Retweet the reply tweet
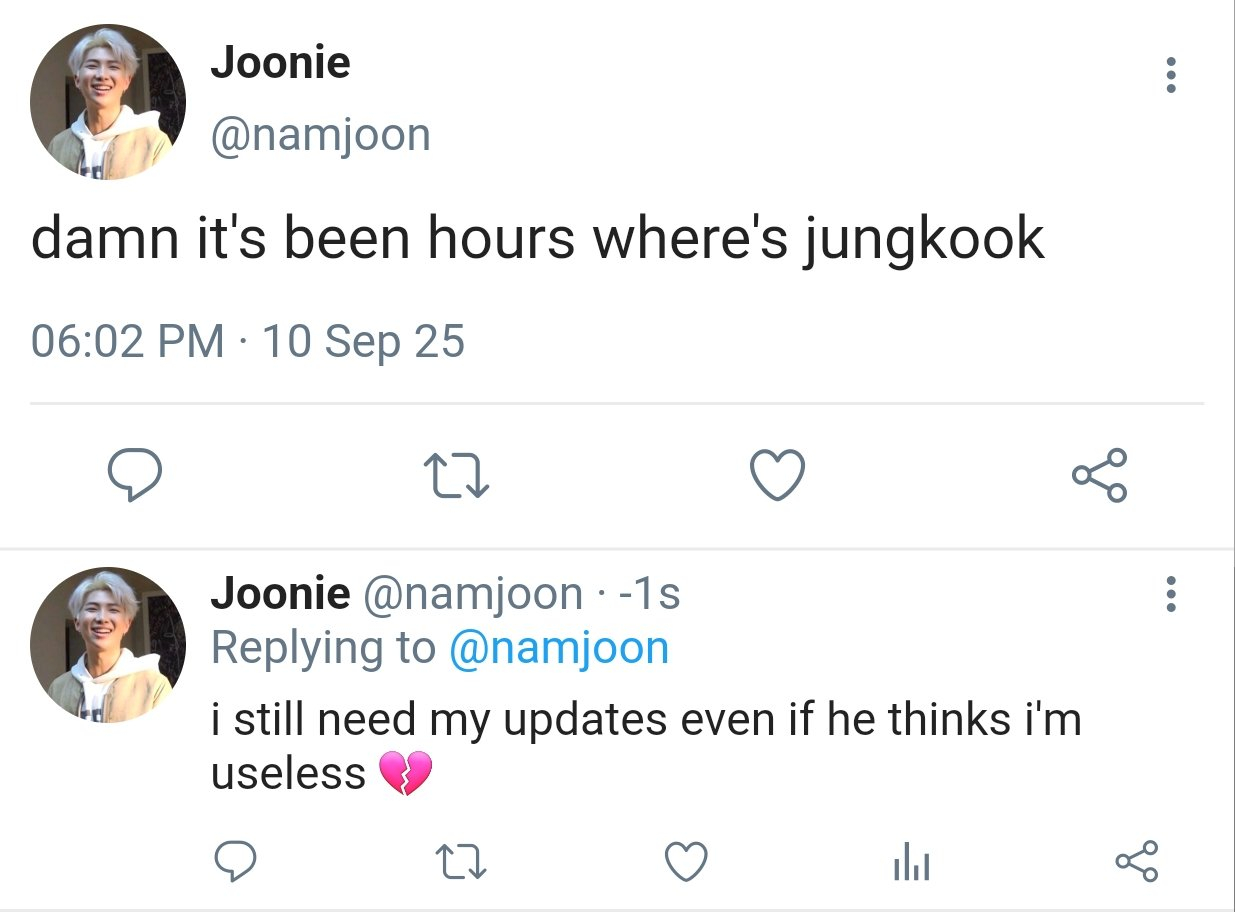The image size is (1235, 912). 461,860
